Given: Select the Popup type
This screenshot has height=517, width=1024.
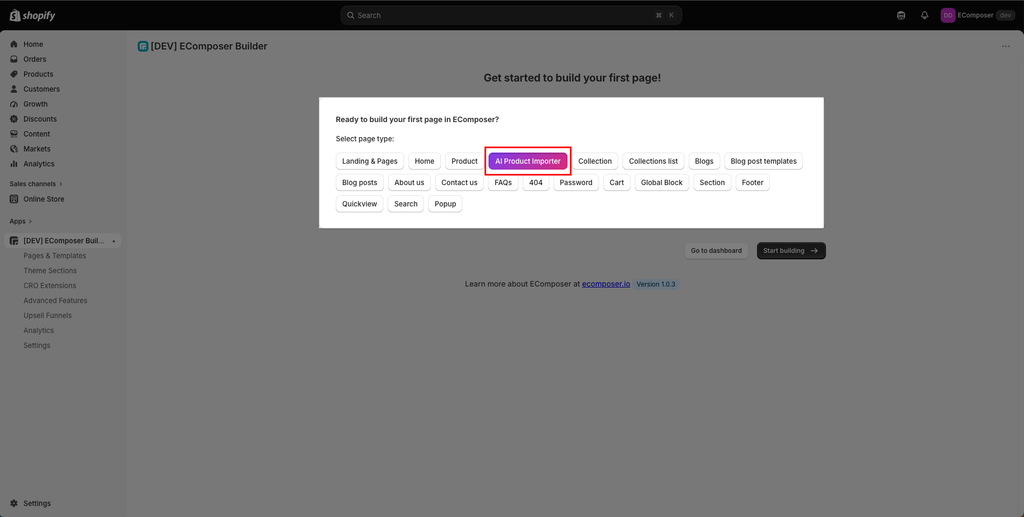Looking at the screenshot, I should point(445,204).
